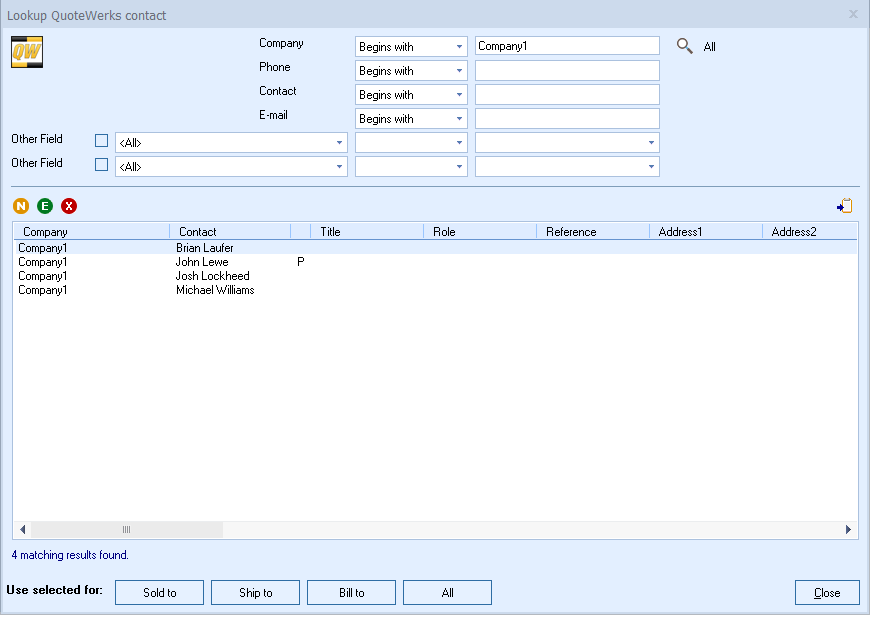This screenshot has height=617, width=870.
Task: Click the green E edit contact icon
Action: pyautogui.click(x=45, y=206)
